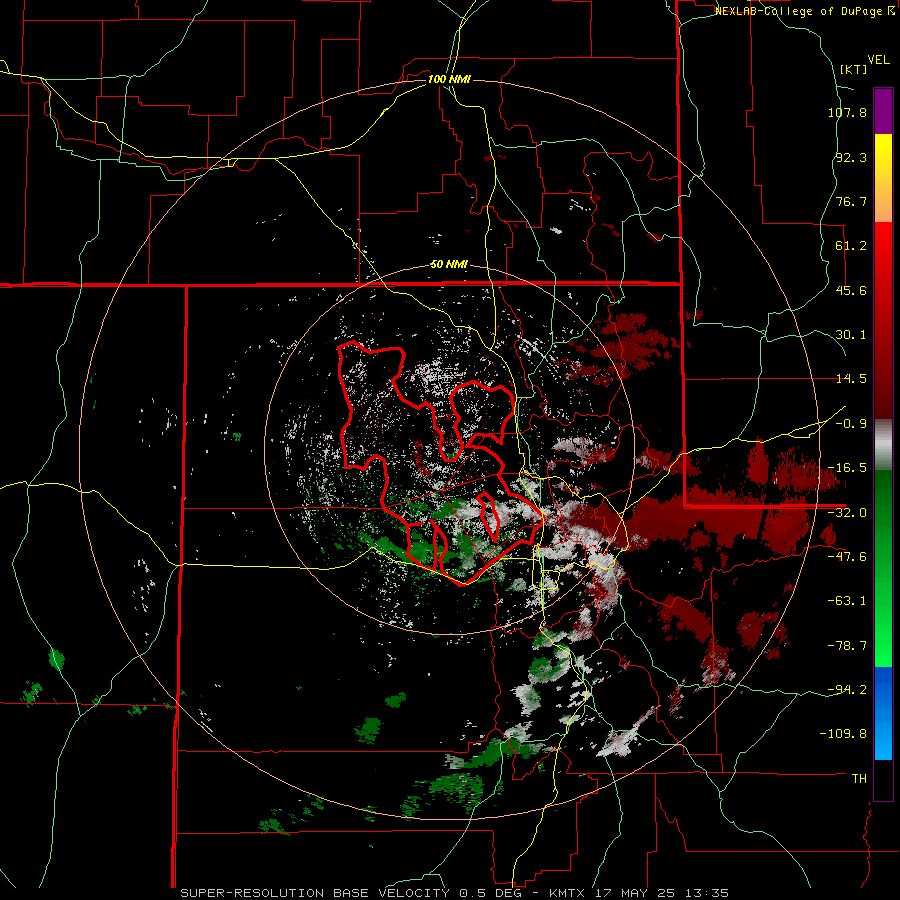Select the -32.0 velocity scale value

[x=847, y=513]
